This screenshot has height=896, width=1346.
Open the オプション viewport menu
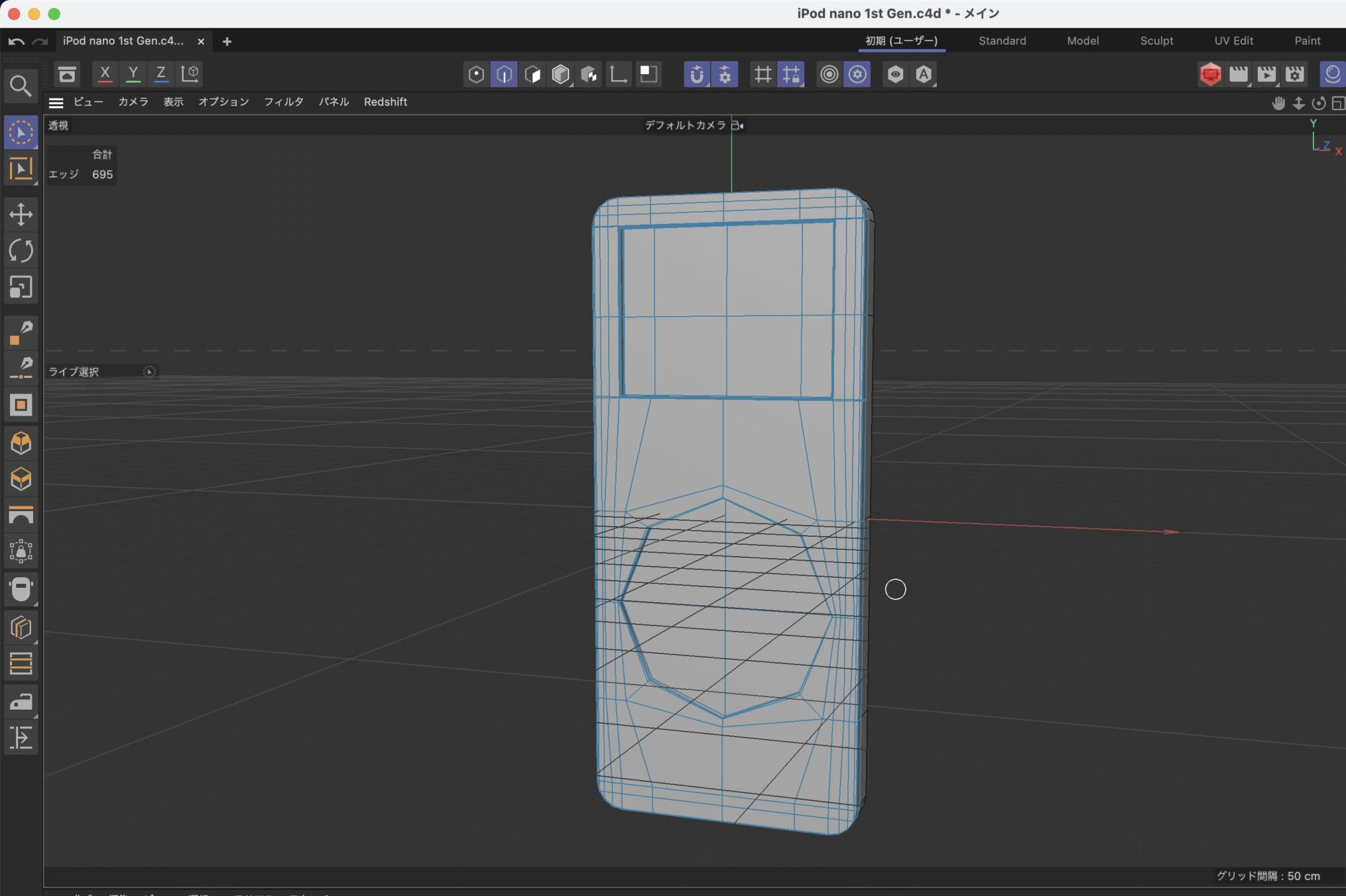(223, 102)
